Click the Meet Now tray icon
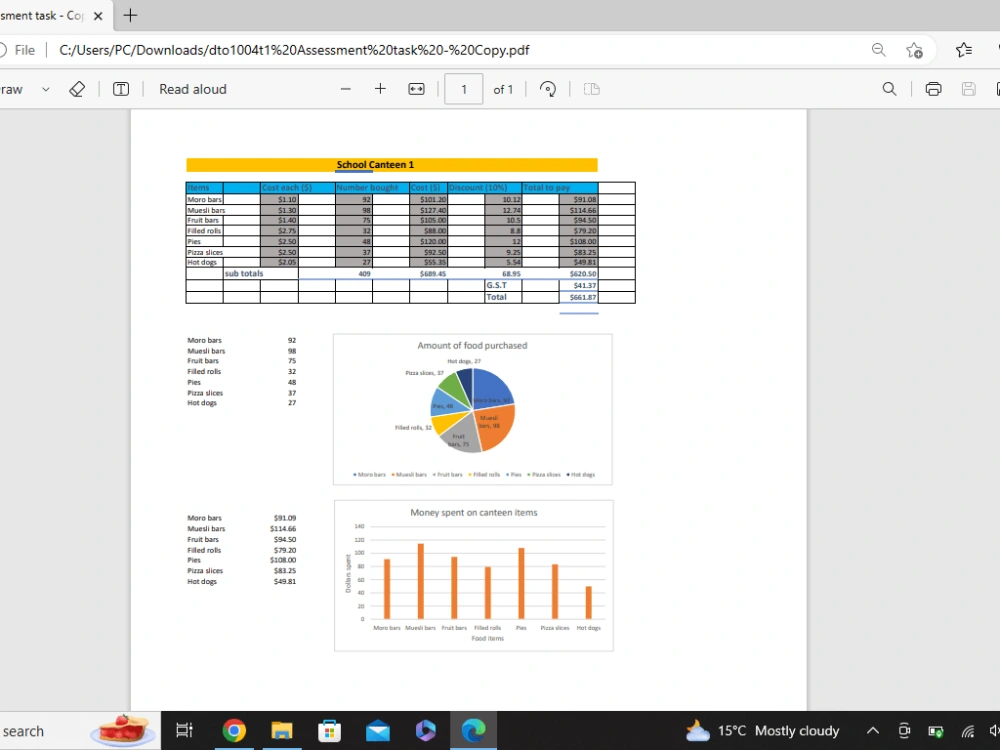 click(904, 731)
